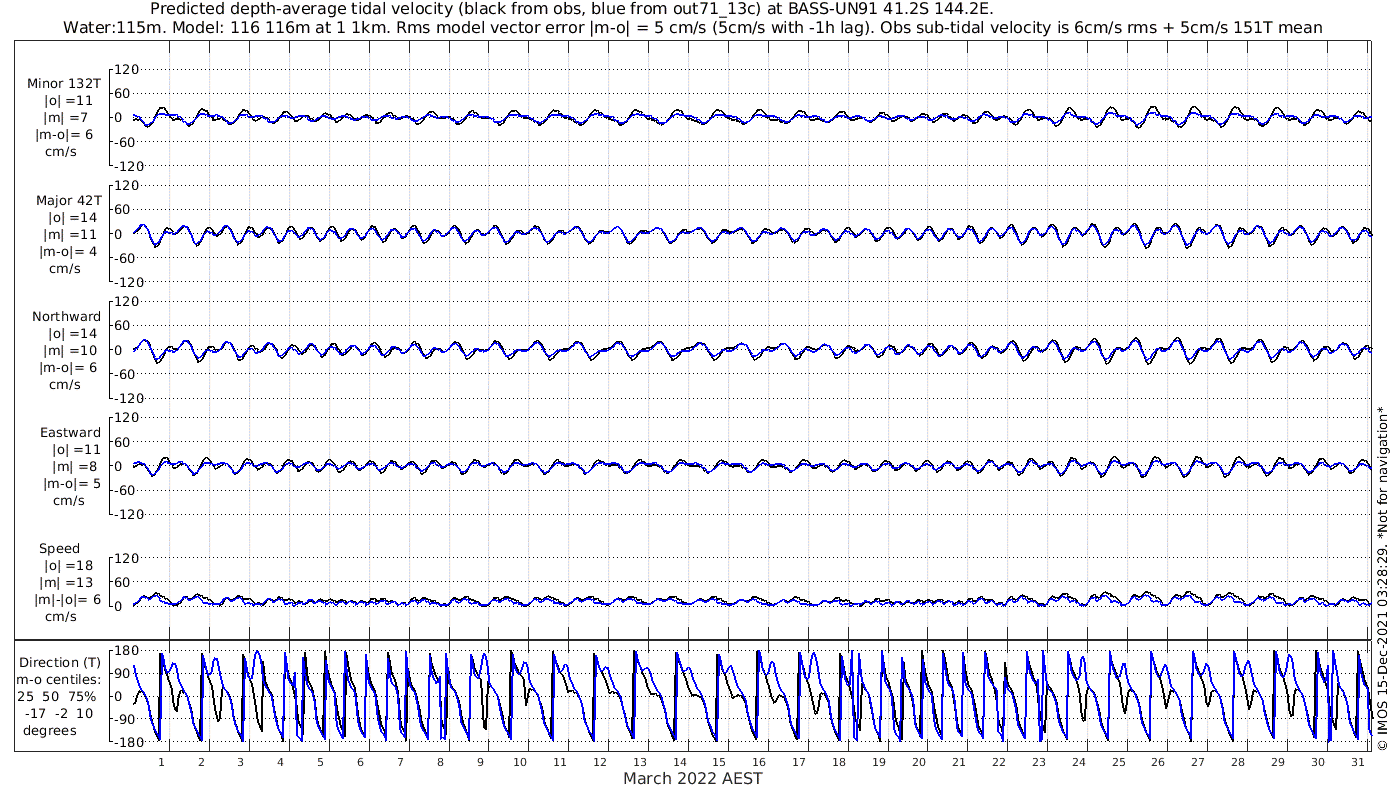Click the "degrees" unit label
Screen dimensions: 1400x800
[x=48, y=730]
